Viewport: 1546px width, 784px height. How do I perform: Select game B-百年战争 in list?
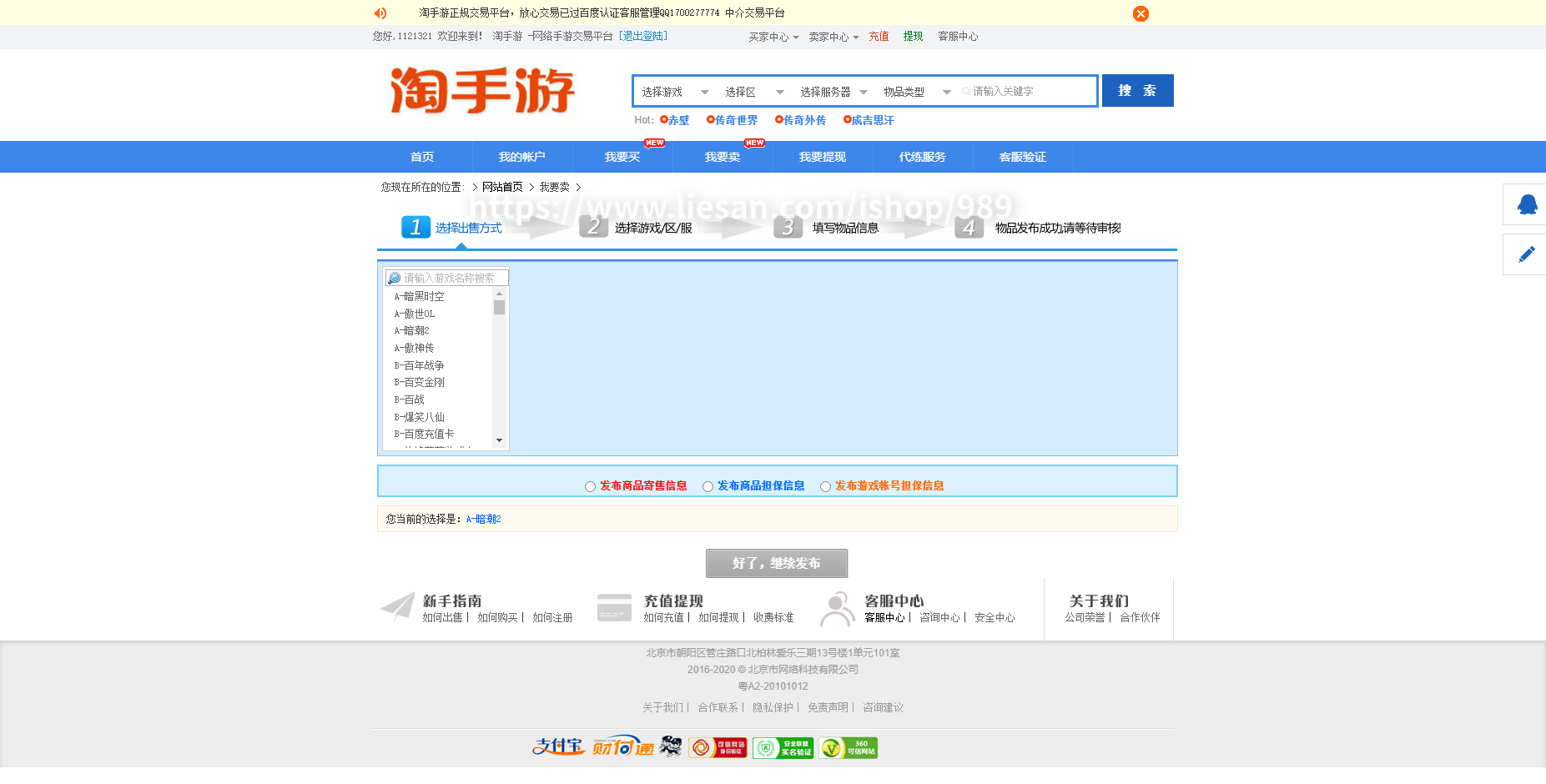tap(419, 365)
